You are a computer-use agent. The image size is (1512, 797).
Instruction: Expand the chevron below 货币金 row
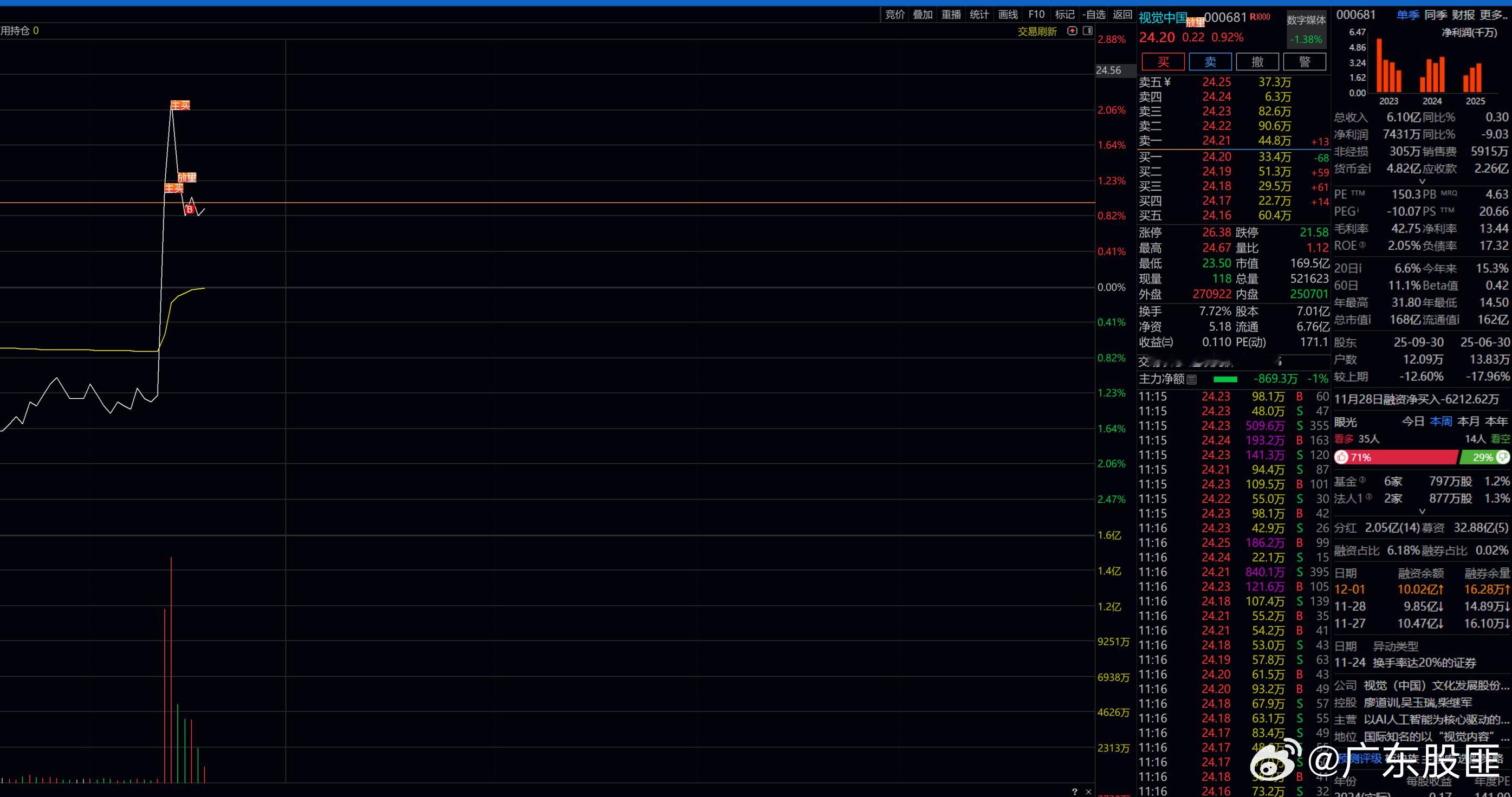coord(1422,182)
